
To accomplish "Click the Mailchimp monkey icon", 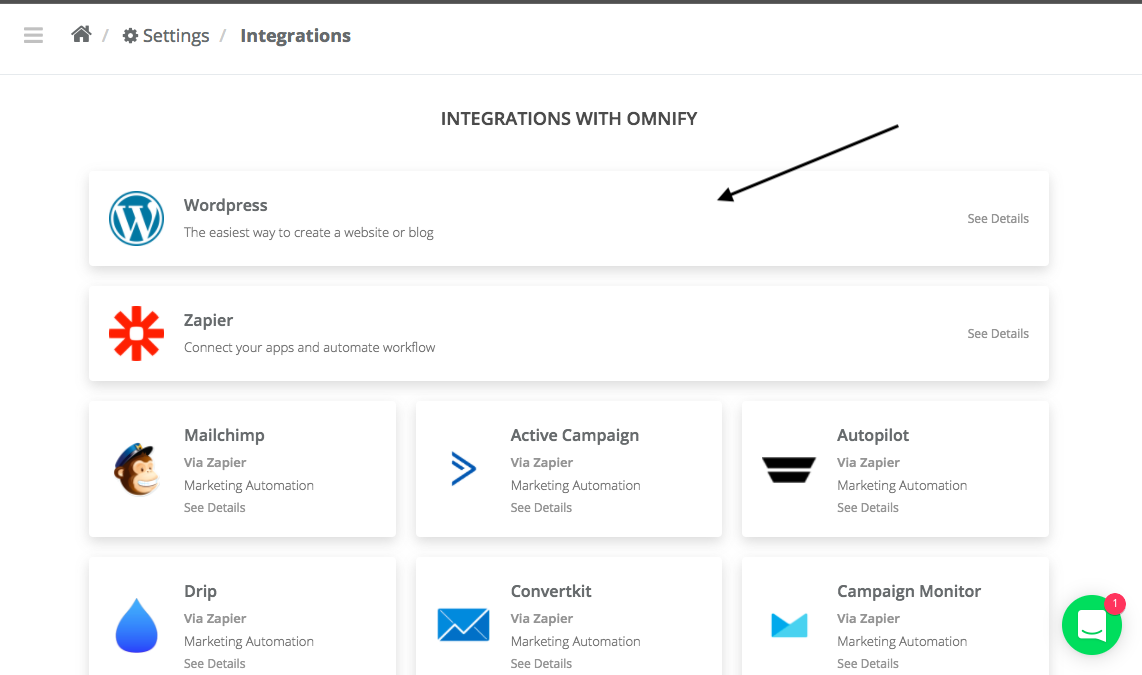I will tap(136, 469).
